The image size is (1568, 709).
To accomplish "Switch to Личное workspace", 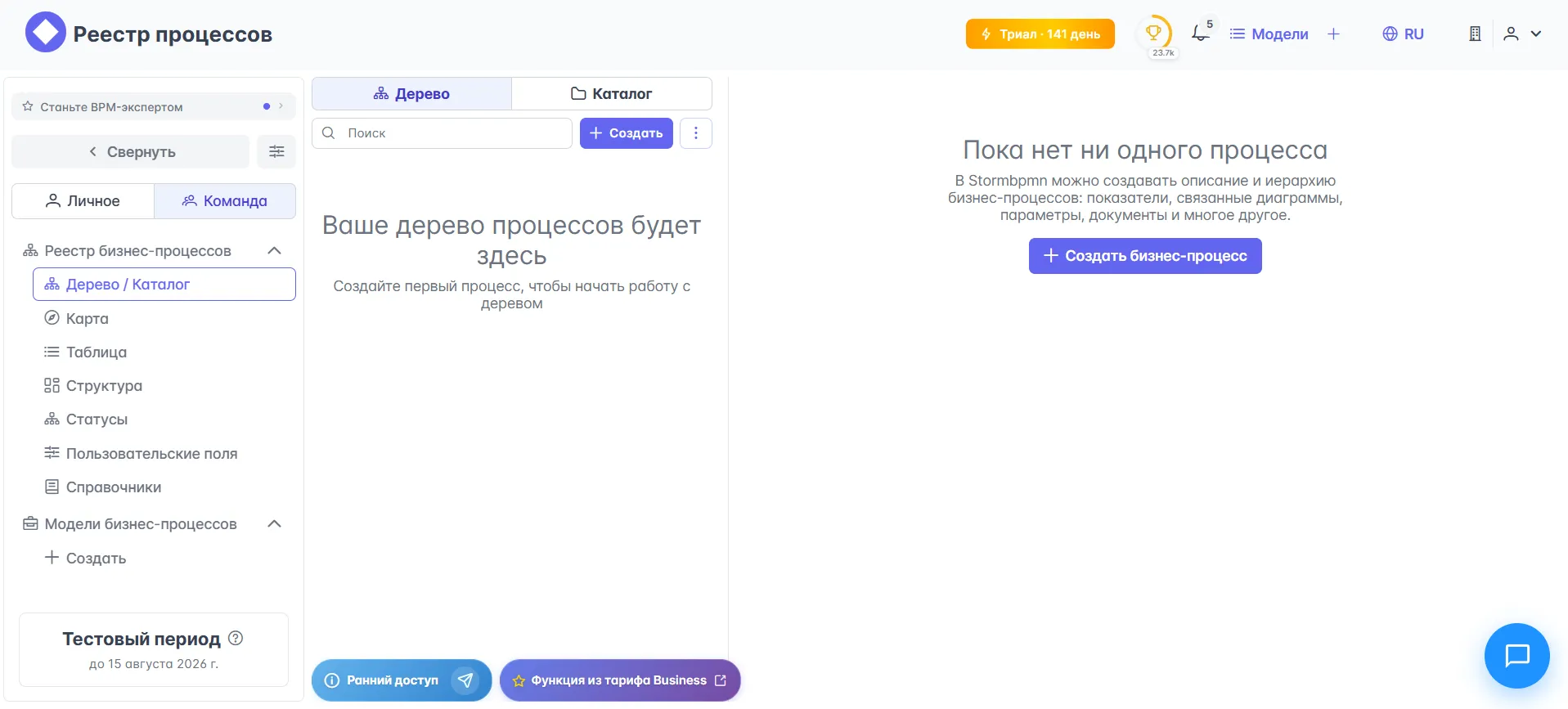I will pos(83,201).
